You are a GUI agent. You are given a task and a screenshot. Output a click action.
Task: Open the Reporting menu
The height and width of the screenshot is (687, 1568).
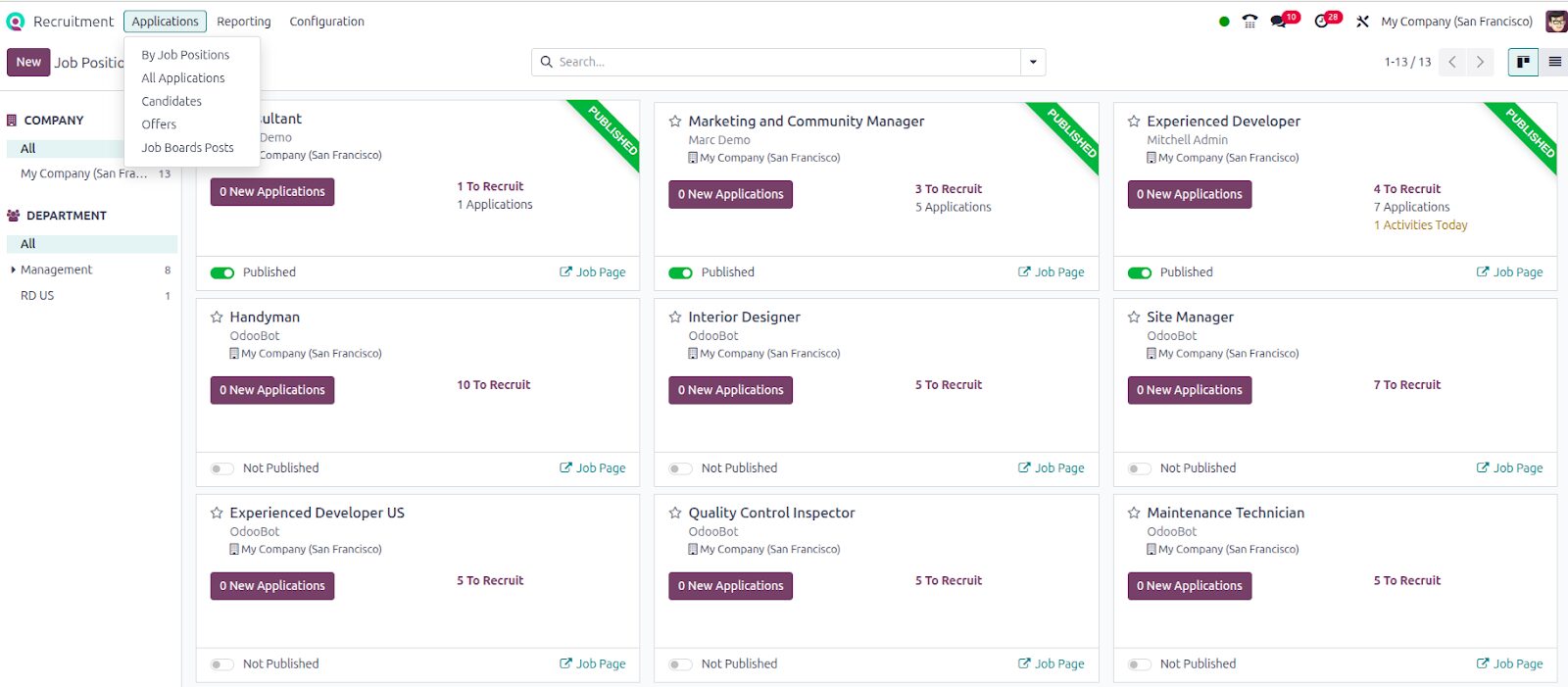[x=244, y=22]
